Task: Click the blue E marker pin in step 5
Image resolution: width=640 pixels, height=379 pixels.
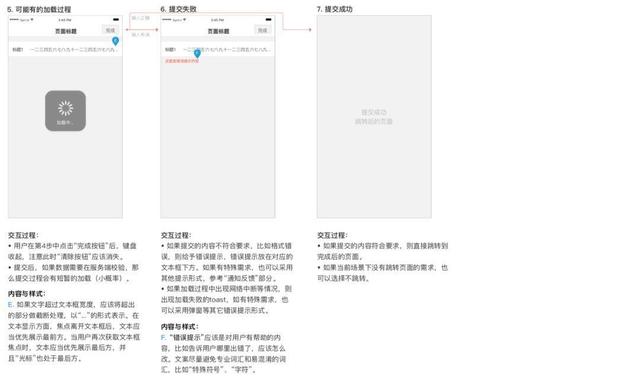Action: (x=116, y=41)
